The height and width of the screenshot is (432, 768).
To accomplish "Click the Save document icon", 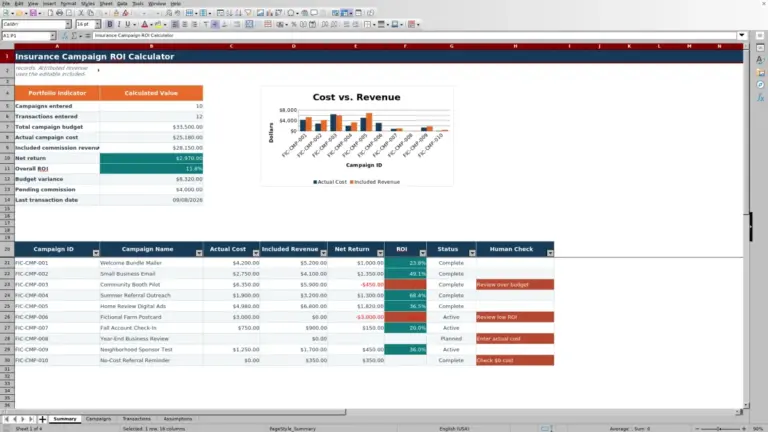I will coord(33,13).
